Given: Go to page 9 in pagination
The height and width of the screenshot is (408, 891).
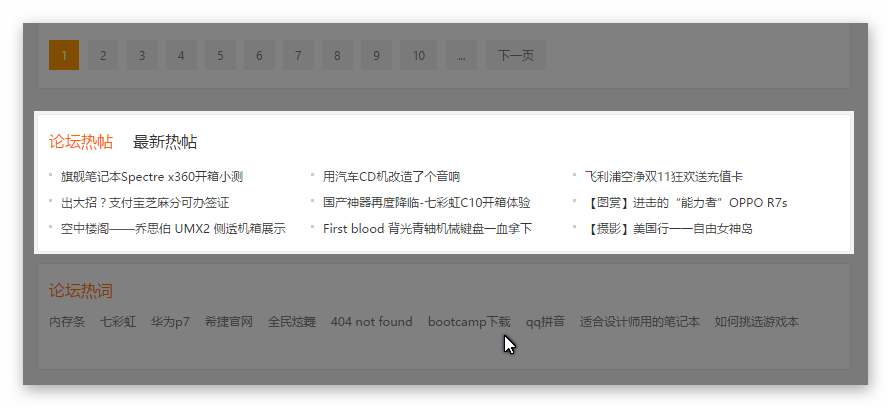Looking at the screenshot, I should tap(376, 55).
